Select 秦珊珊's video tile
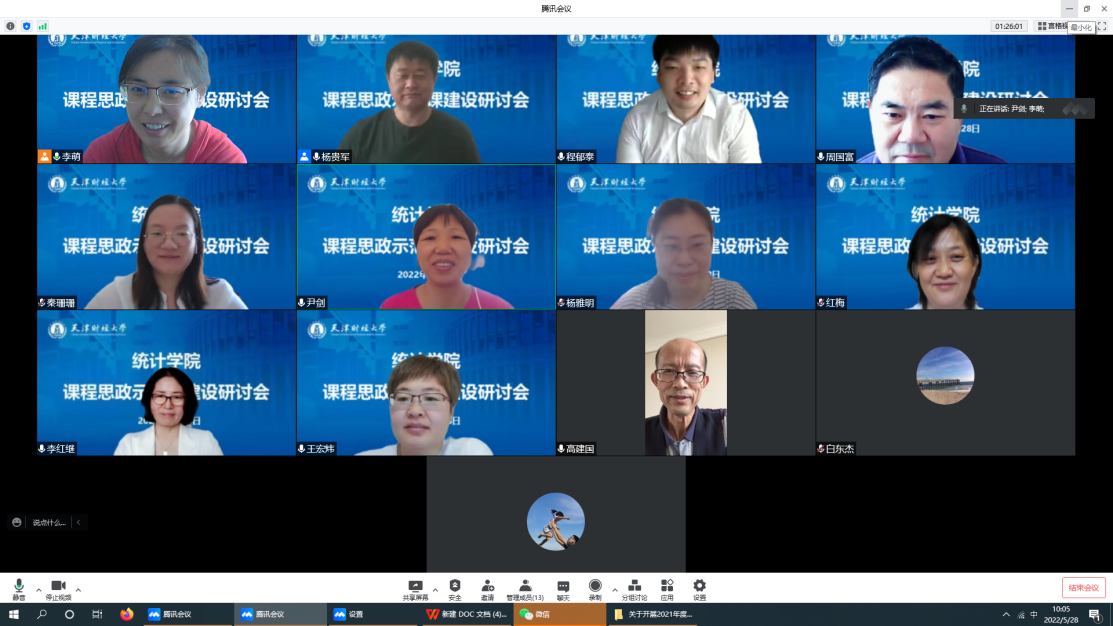1113x626 pixels. (x=166, y=237)
